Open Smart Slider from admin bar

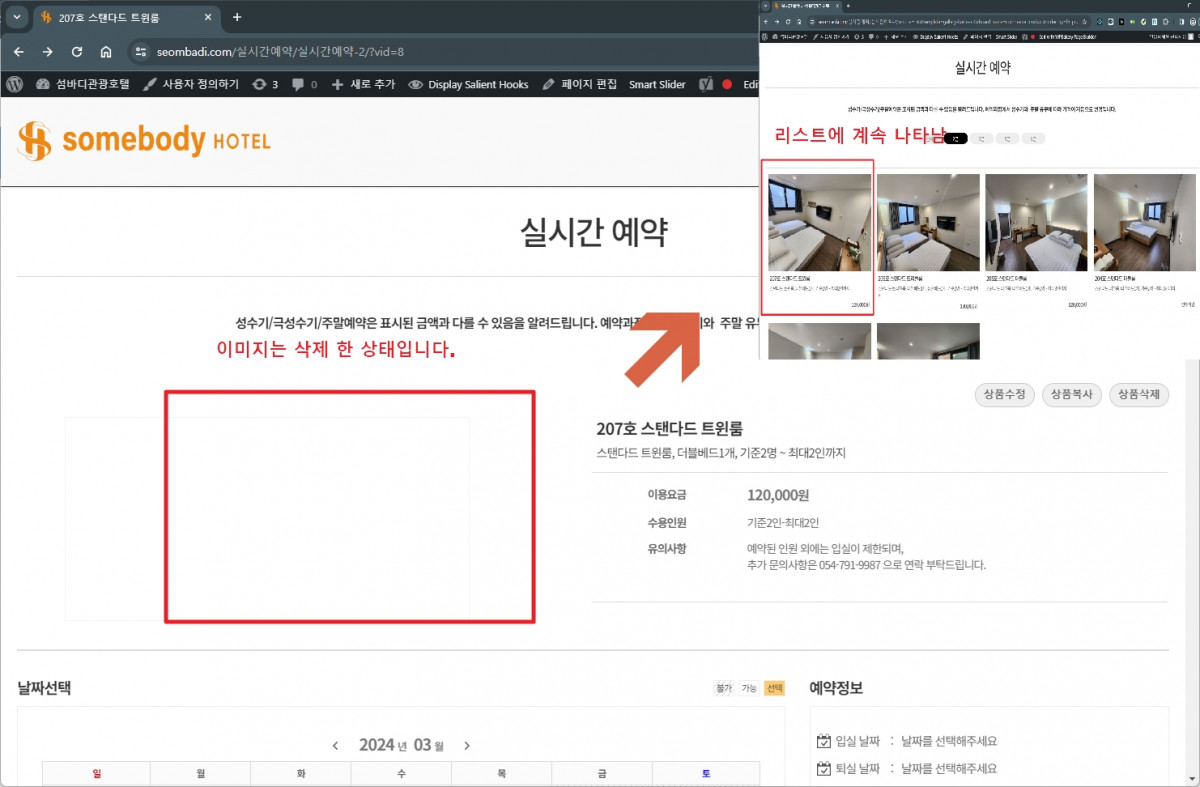pos(657,84)
